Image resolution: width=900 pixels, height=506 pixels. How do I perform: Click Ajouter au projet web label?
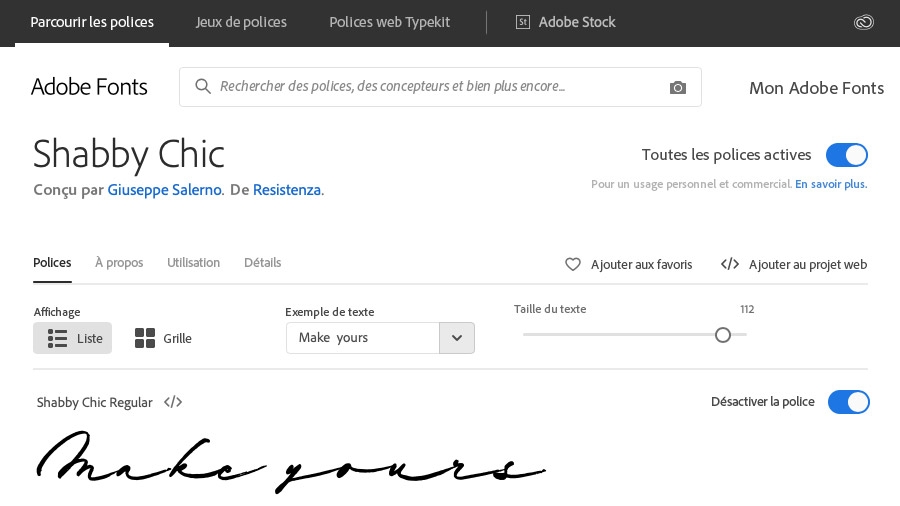click(x=808, y=264)
